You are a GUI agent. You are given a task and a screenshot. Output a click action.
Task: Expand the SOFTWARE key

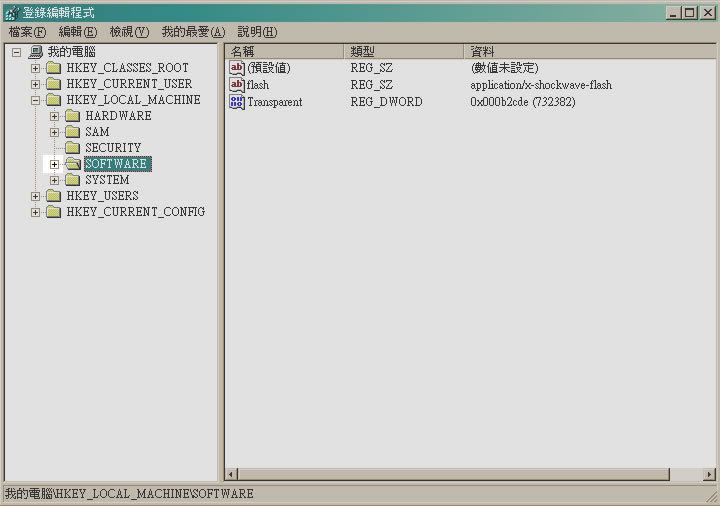54,164
